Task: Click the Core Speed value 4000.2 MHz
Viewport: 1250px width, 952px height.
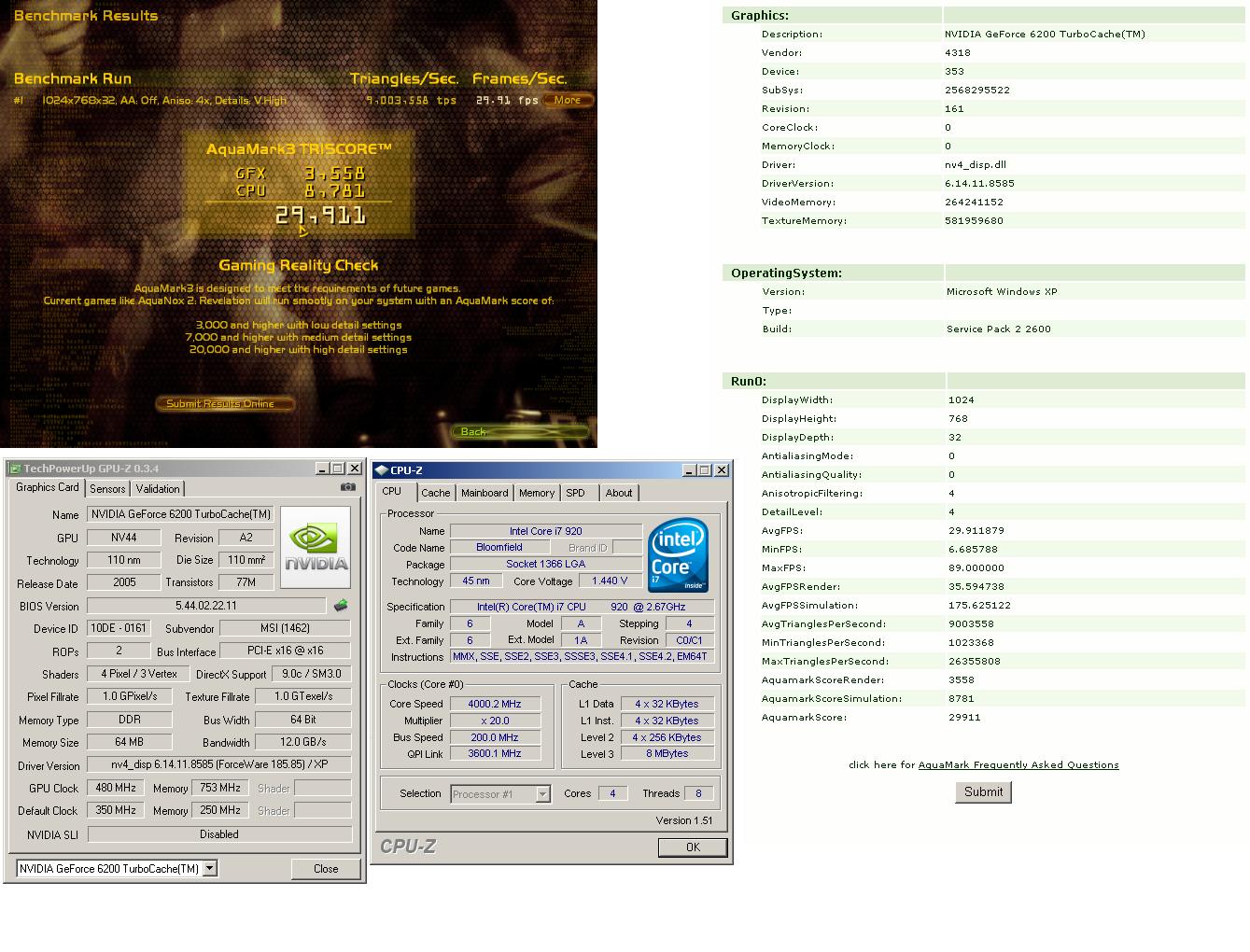Action: 495,704
